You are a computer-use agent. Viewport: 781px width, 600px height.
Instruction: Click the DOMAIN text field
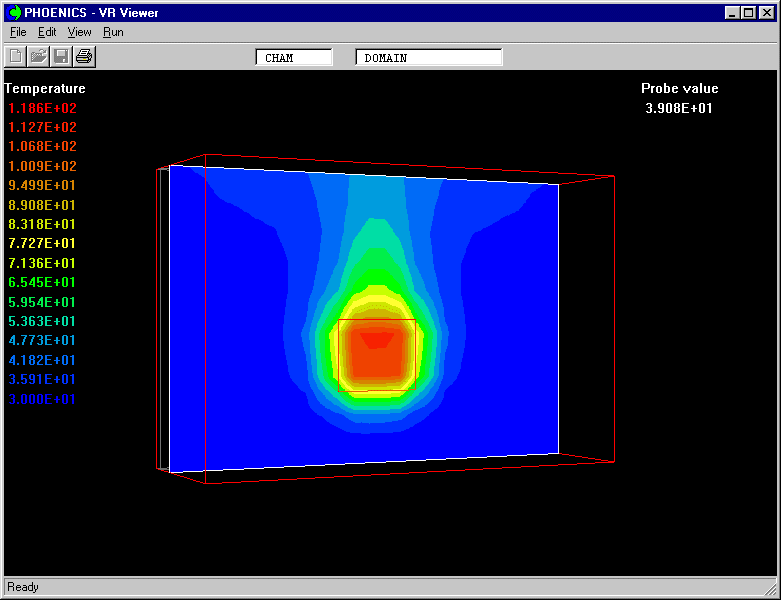(428, 58)
